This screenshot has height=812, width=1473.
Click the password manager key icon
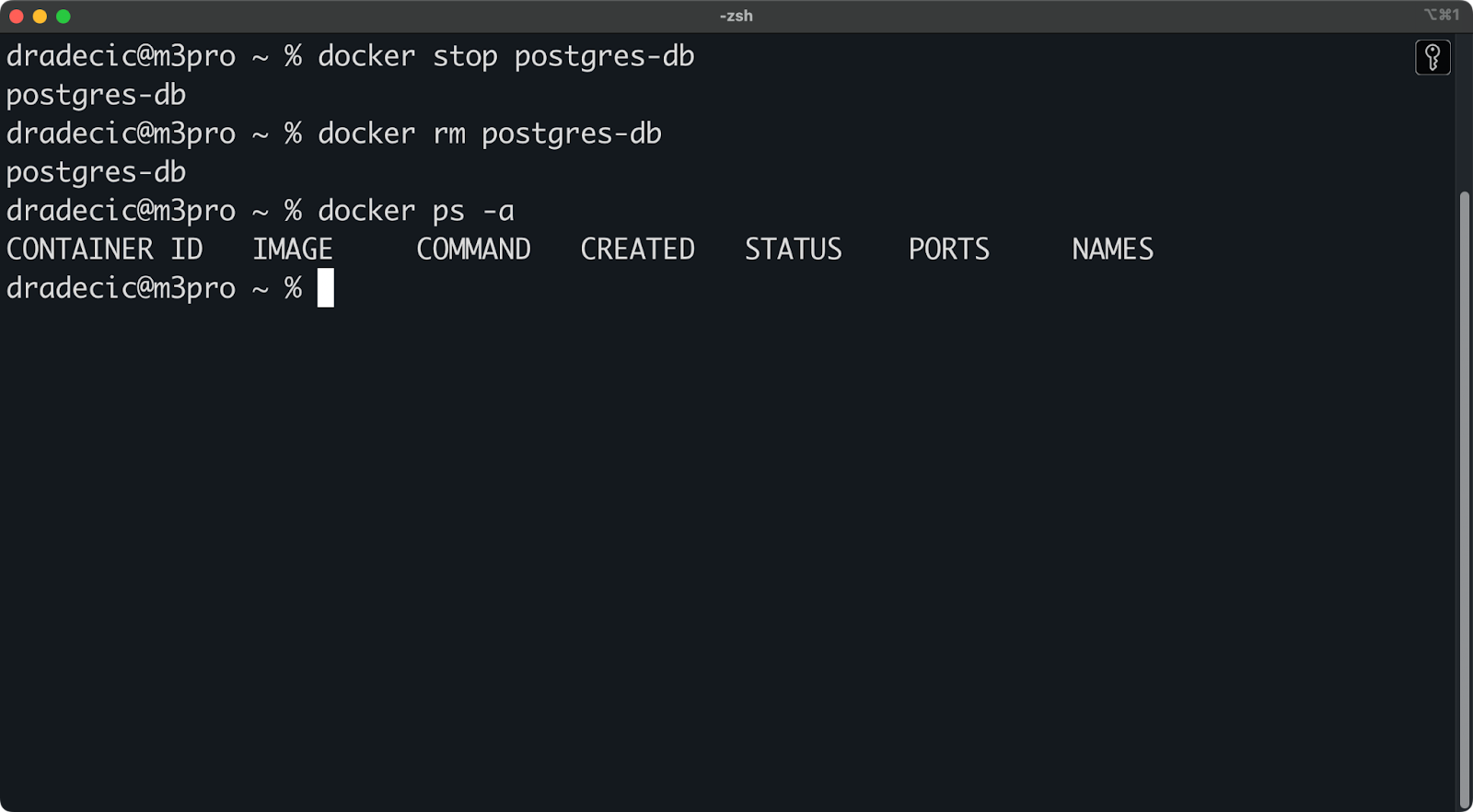tap(1432, 57)
